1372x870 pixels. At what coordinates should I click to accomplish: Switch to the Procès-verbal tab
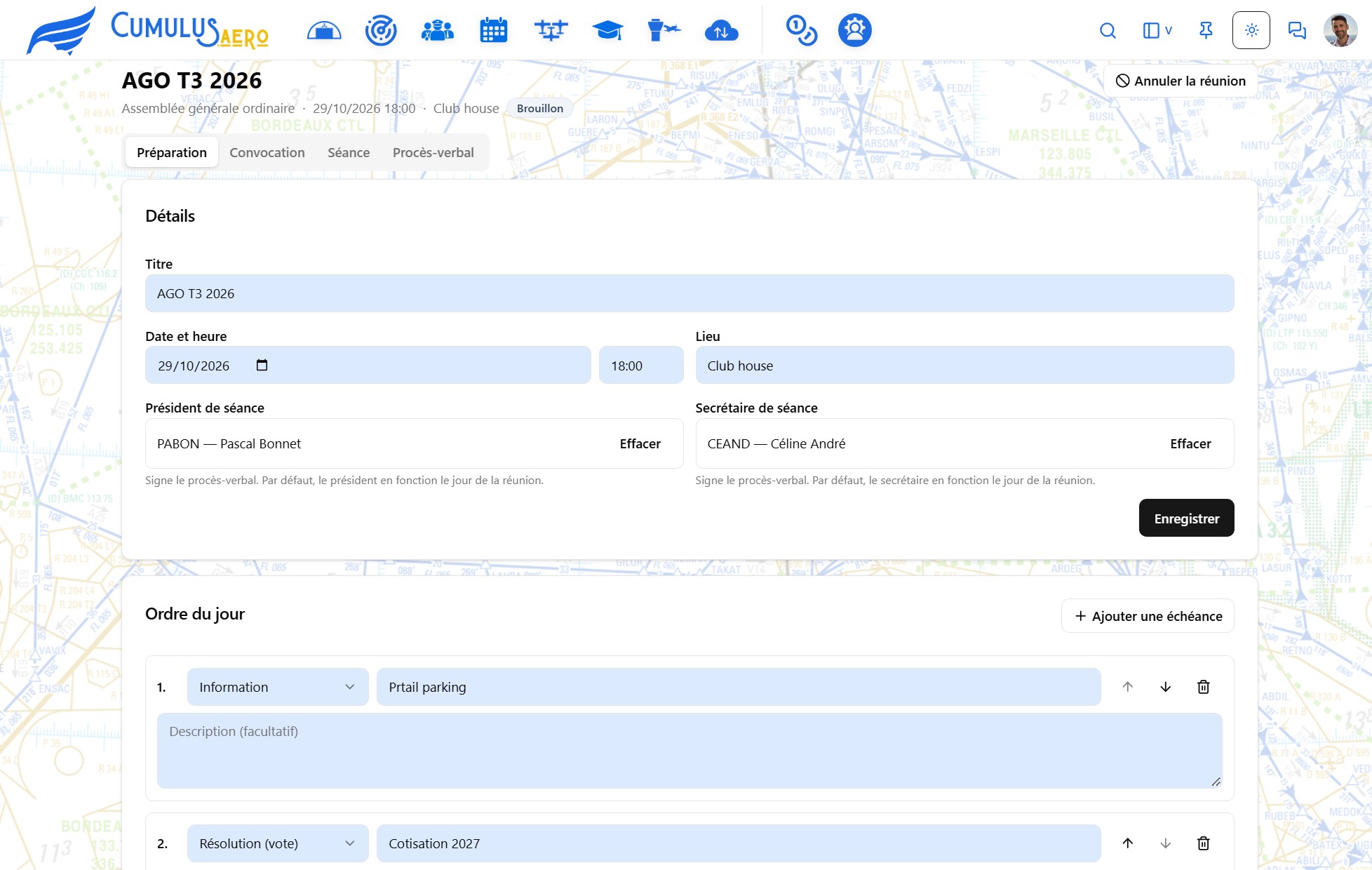click(x=433, y=152)
